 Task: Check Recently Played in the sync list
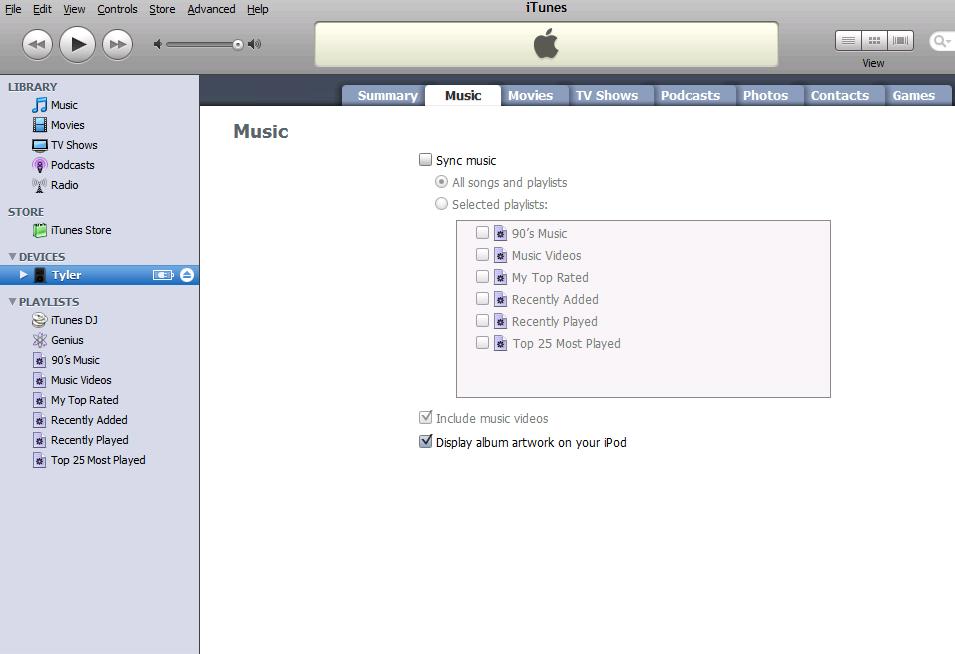[x=482, y=320]
